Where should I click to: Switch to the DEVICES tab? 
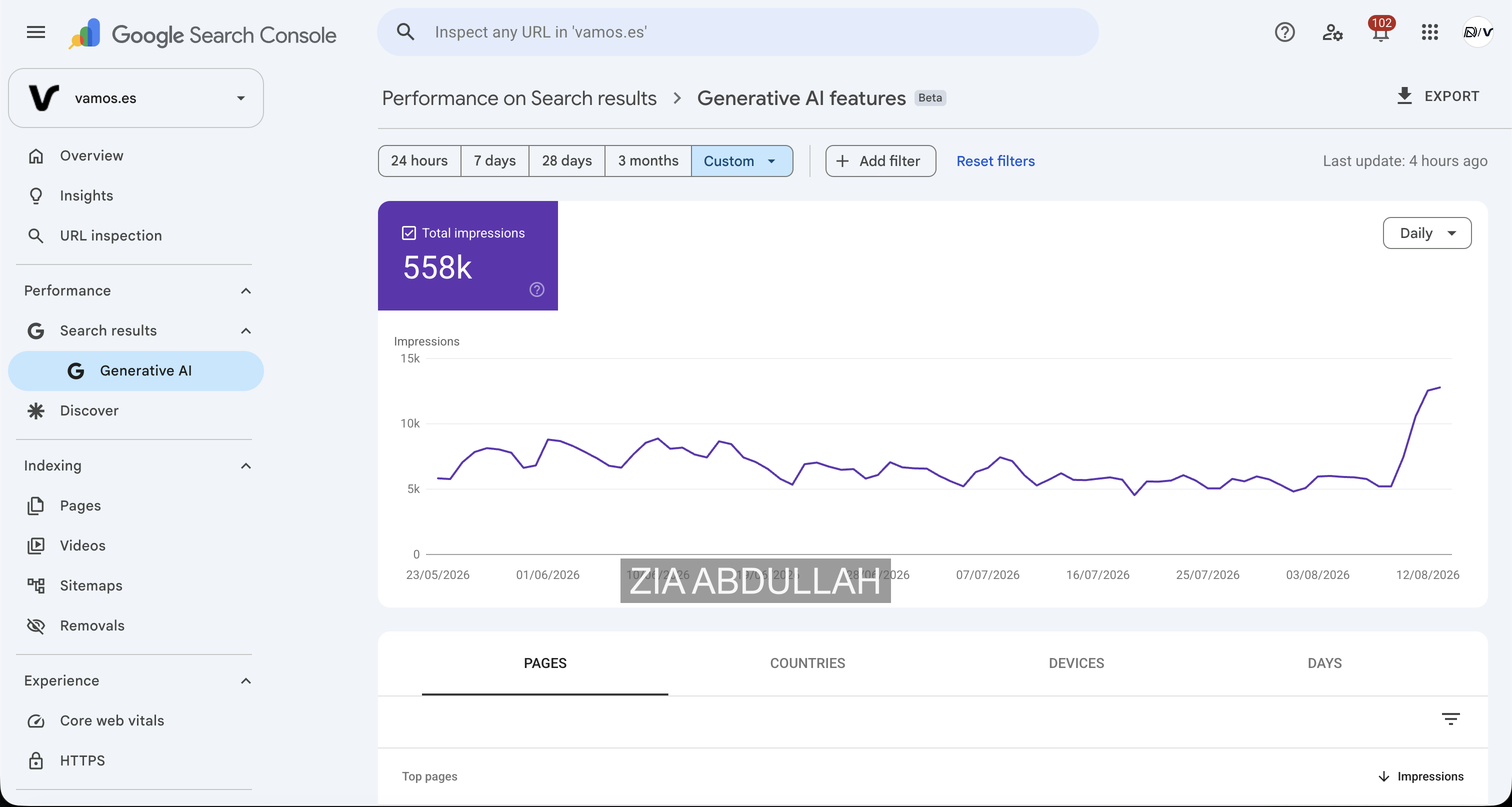(x=1076, y=663)
